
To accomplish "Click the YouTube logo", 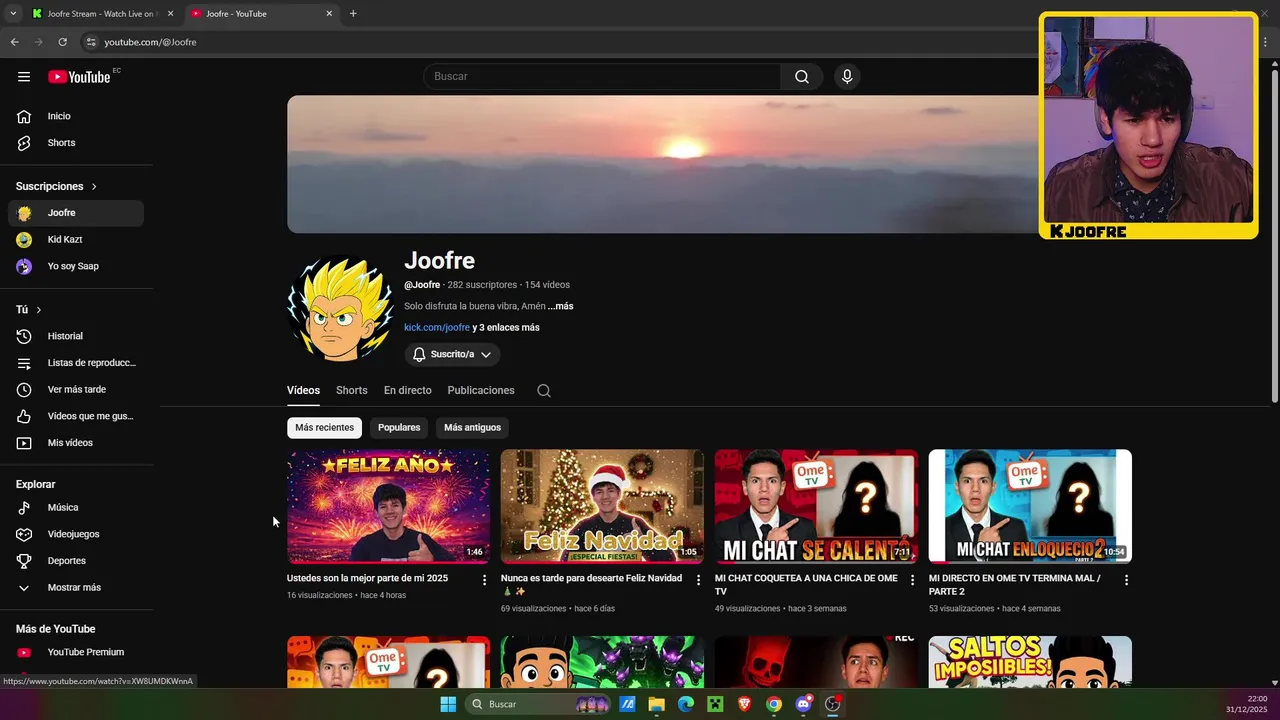I will (x=79, y=77).
